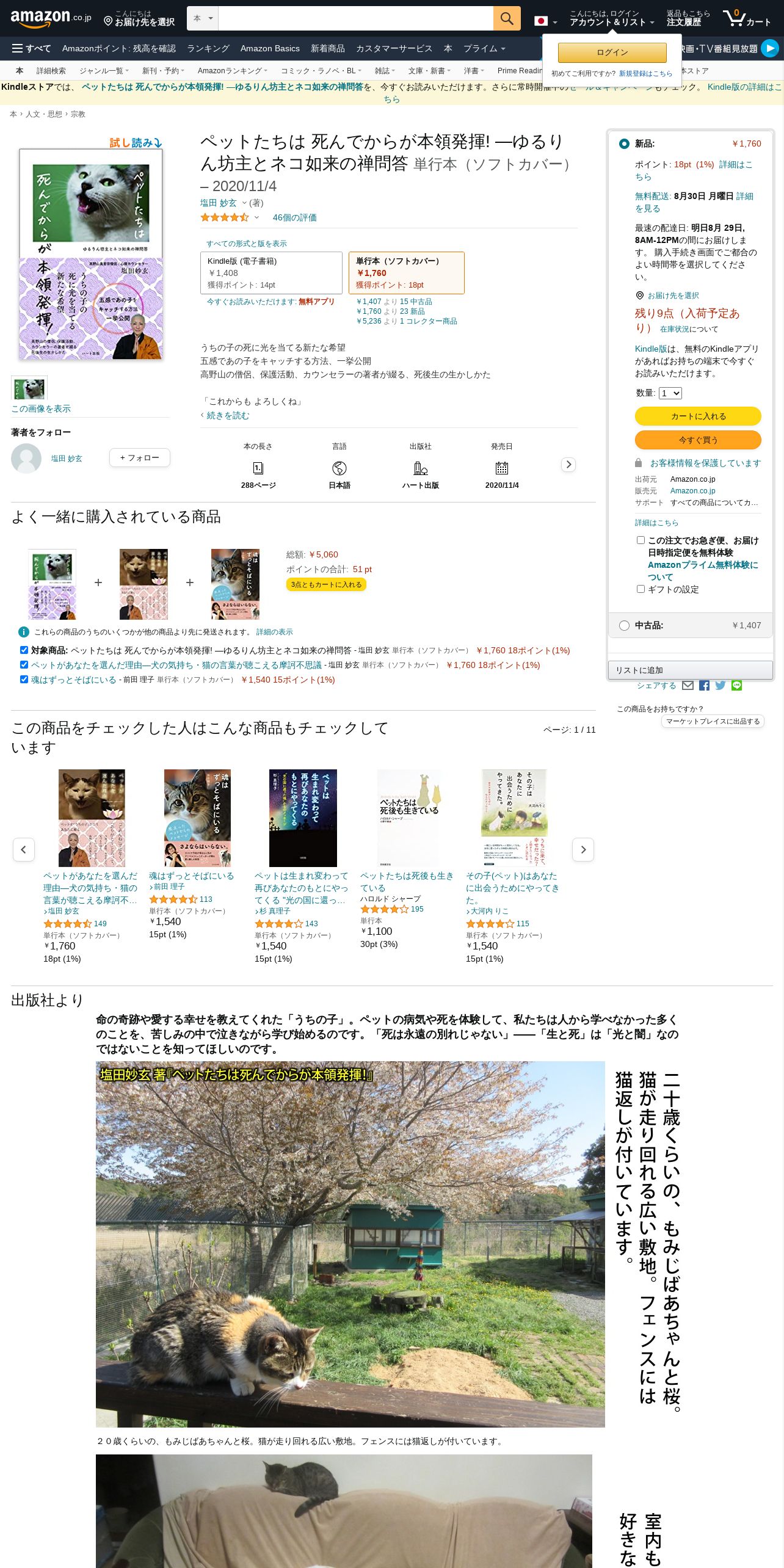Click the お届け先を選択 link in buy box
This screenshot has width=784, height=1568.
[673, 296]
